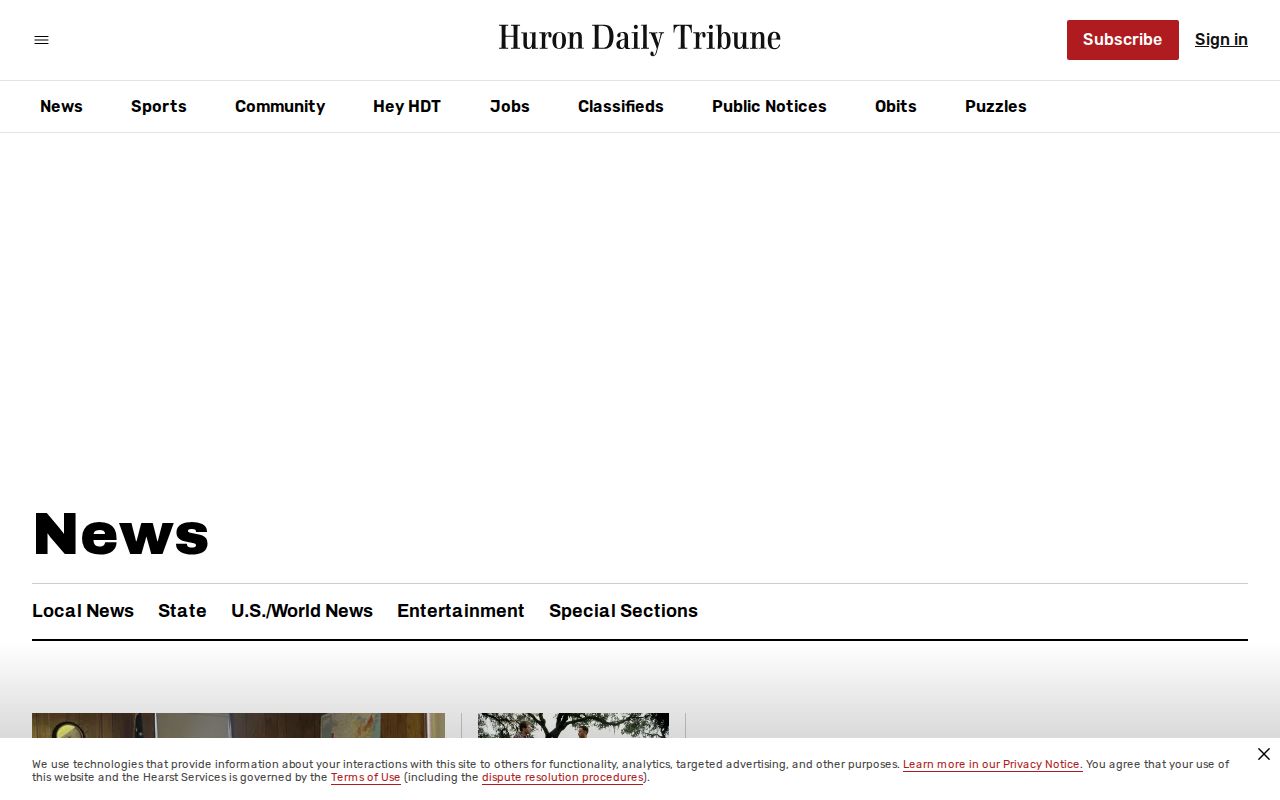The image size is (1280, 800).
Task: Open dispute resolution procedures link
Action: click(x=563, y=777)
